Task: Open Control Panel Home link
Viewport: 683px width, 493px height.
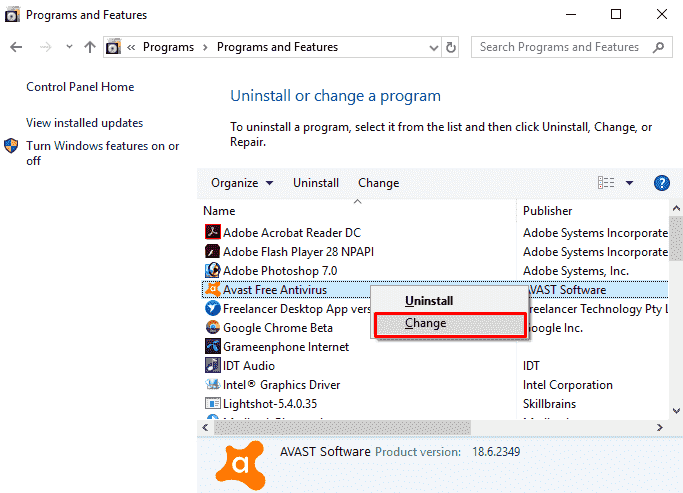Action: [80, 87]
